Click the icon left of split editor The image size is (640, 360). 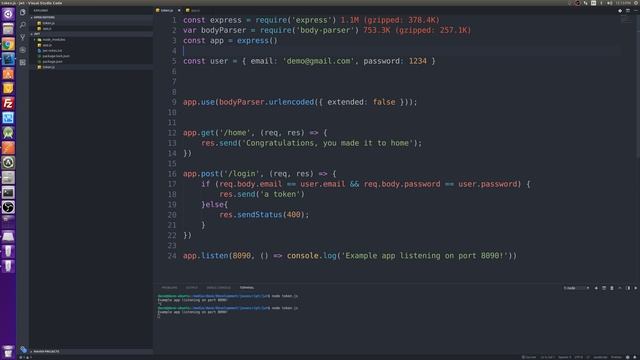pyautogui.click(x=620, y=11)
